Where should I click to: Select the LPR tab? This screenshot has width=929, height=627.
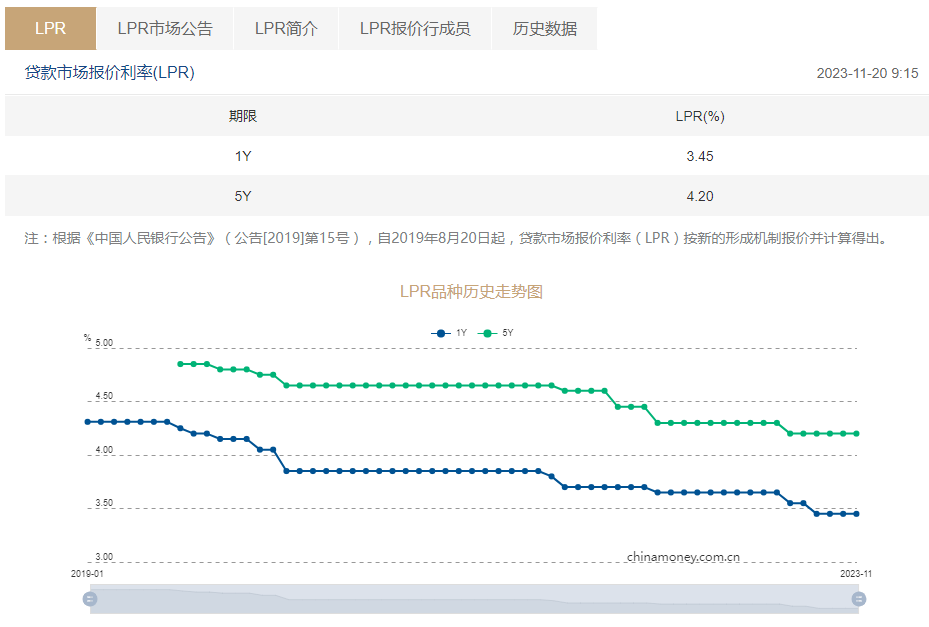point(50,28)
